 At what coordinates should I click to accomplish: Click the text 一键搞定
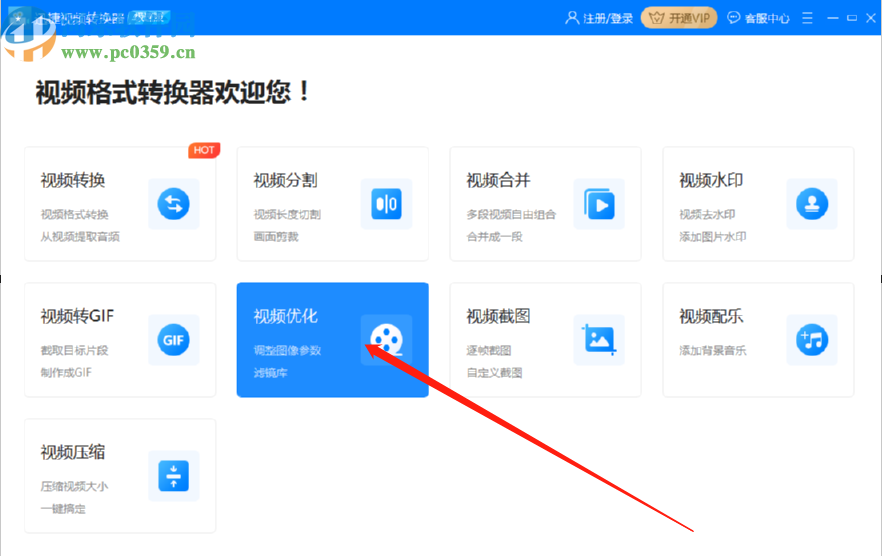click(63, 509)
